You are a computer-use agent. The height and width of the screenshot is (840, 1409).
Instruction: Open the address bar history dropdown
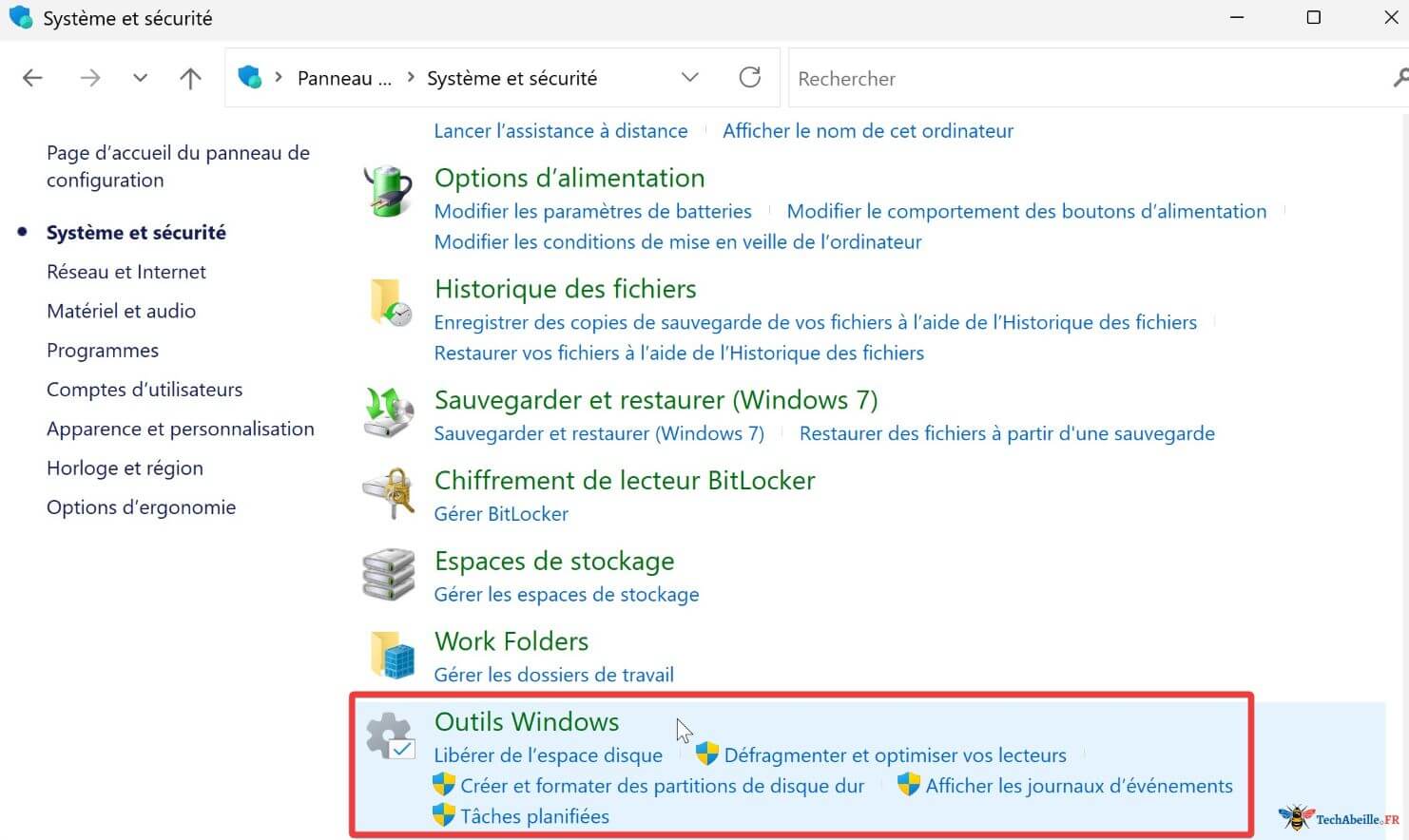690,78
